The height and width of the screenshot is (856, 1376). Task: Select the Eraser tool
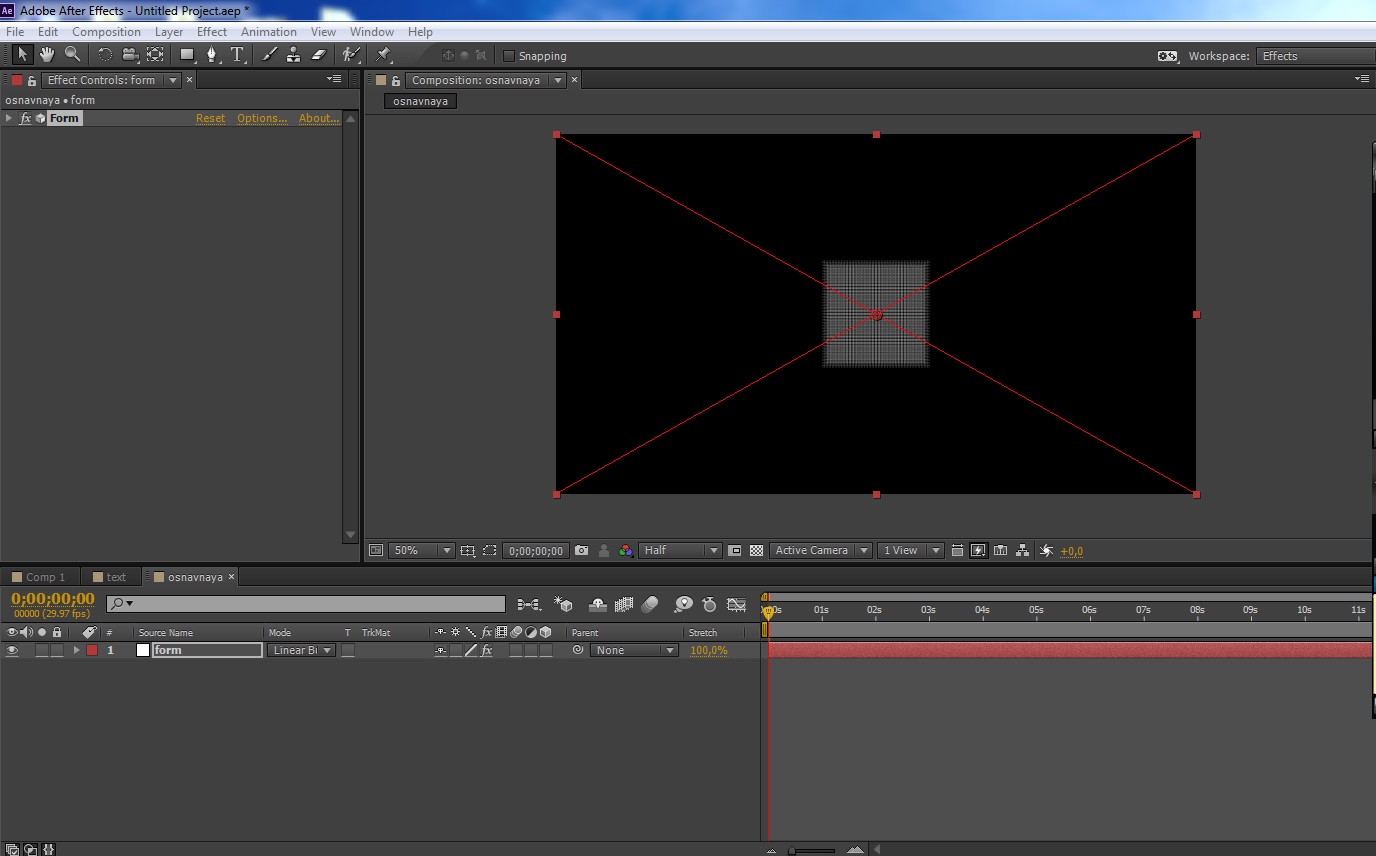coord(319,55)
